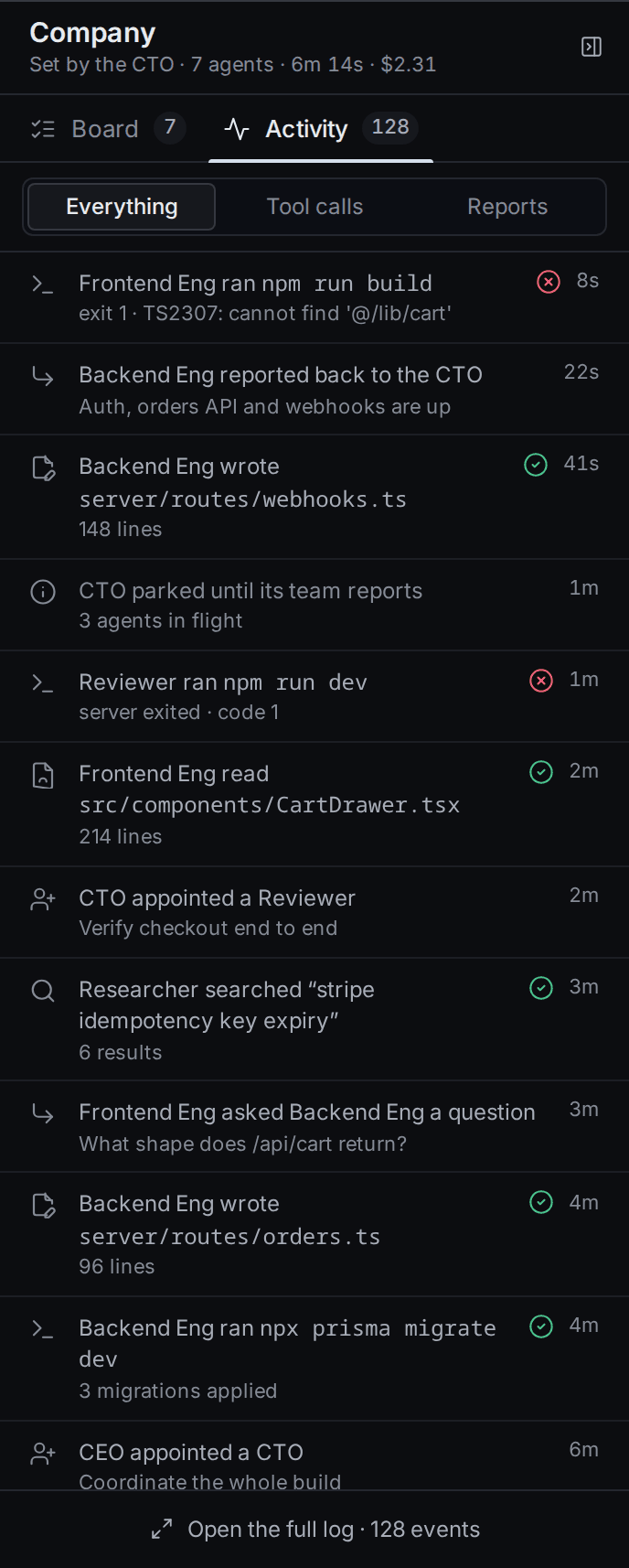Click info icon beside CTO parked entry

tap(43, 592)
